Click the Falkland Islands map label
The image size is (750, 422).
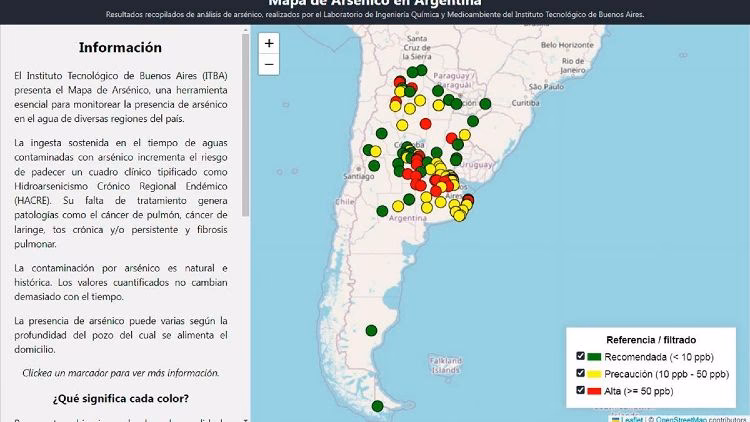point(446,365)
